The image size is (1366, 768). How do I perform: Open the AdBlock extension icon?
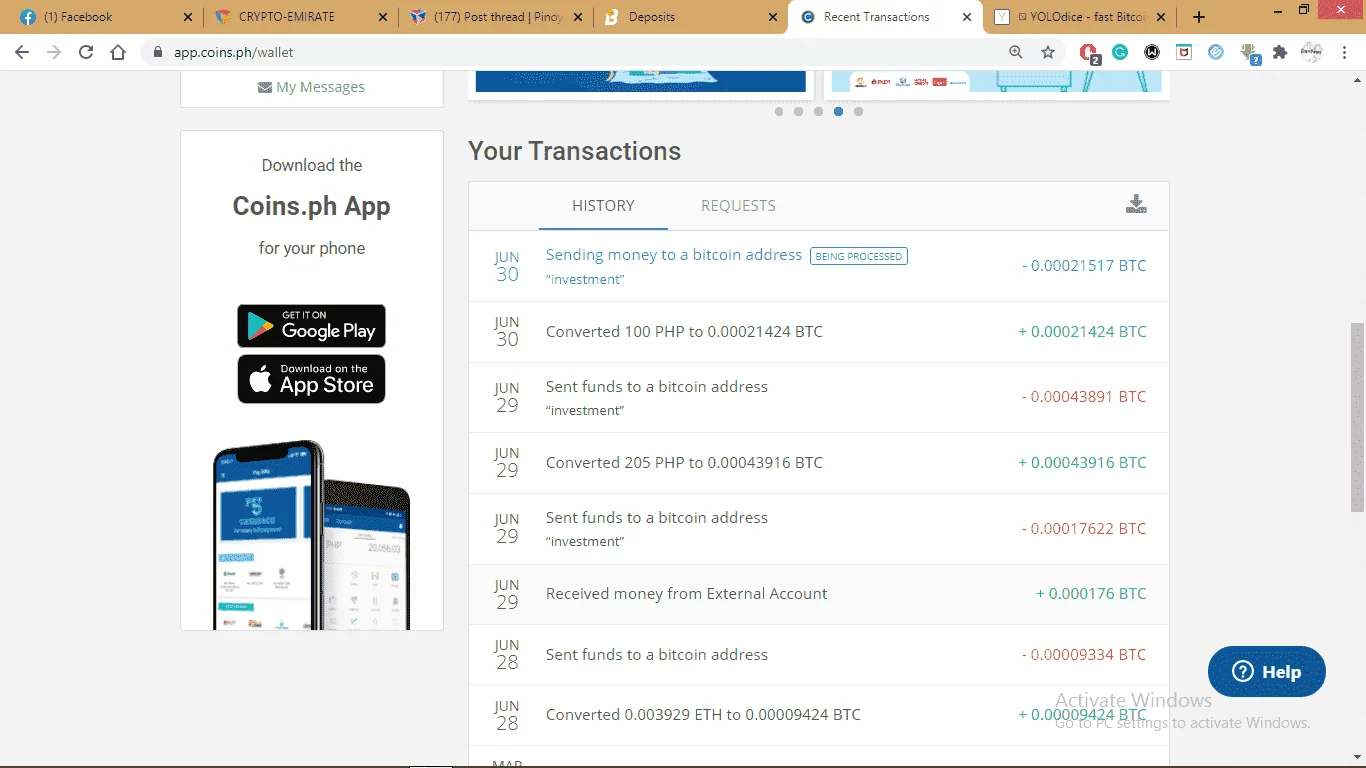pos(1089,53)
